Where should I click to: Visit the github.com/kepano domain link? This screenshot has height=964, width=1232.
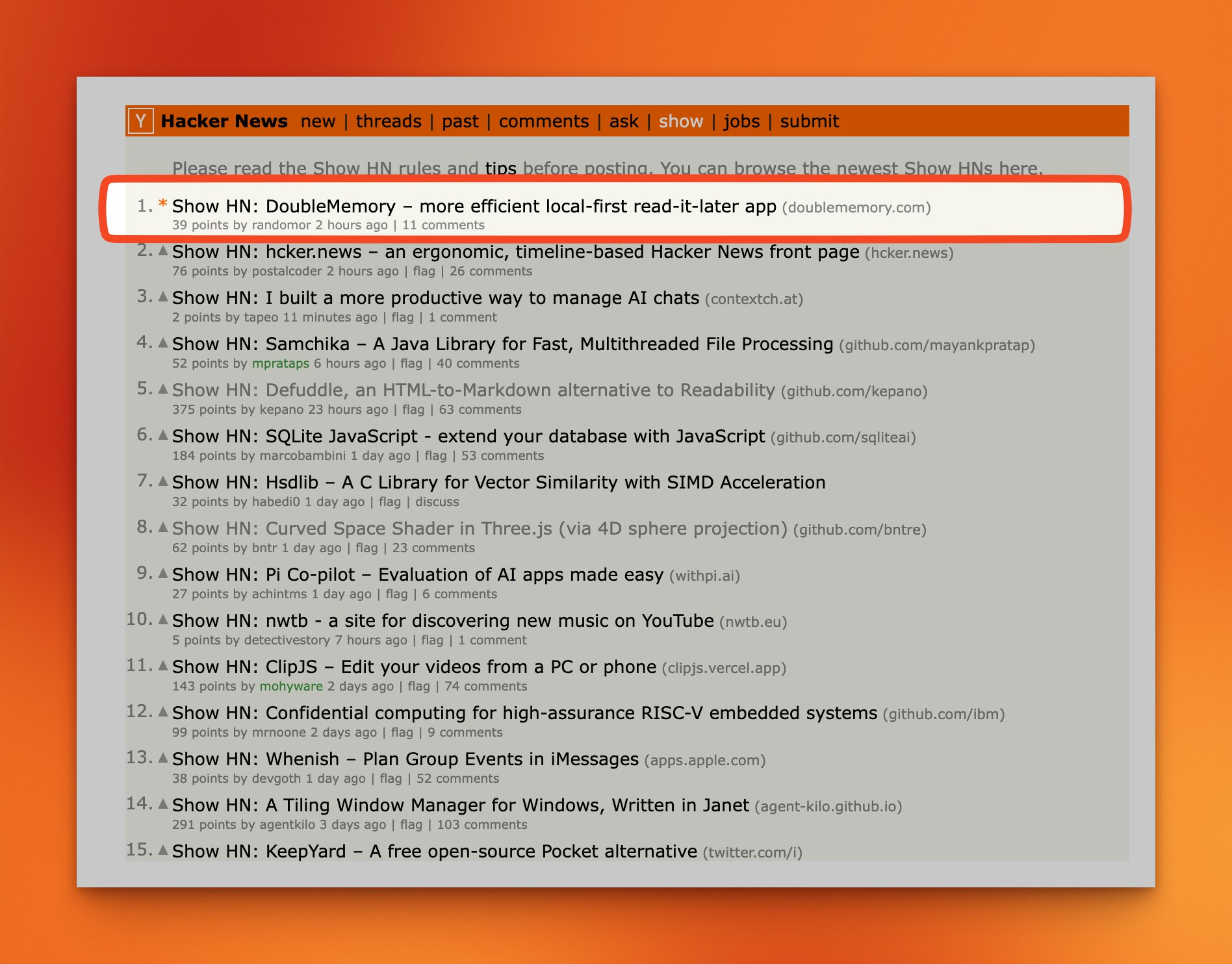pos(853,392)
